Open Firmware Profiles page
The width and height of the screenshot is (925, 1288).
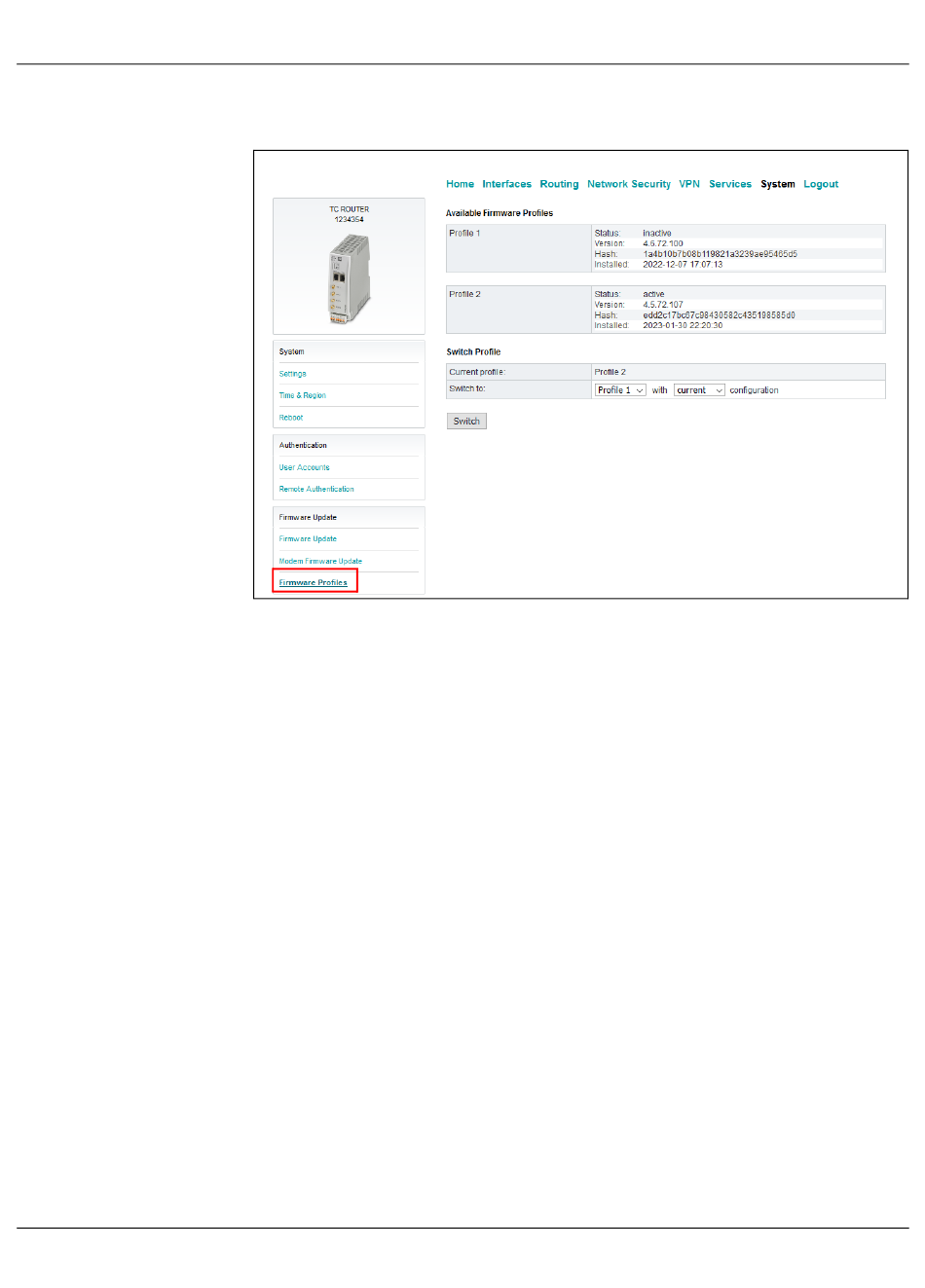(313, 582)
